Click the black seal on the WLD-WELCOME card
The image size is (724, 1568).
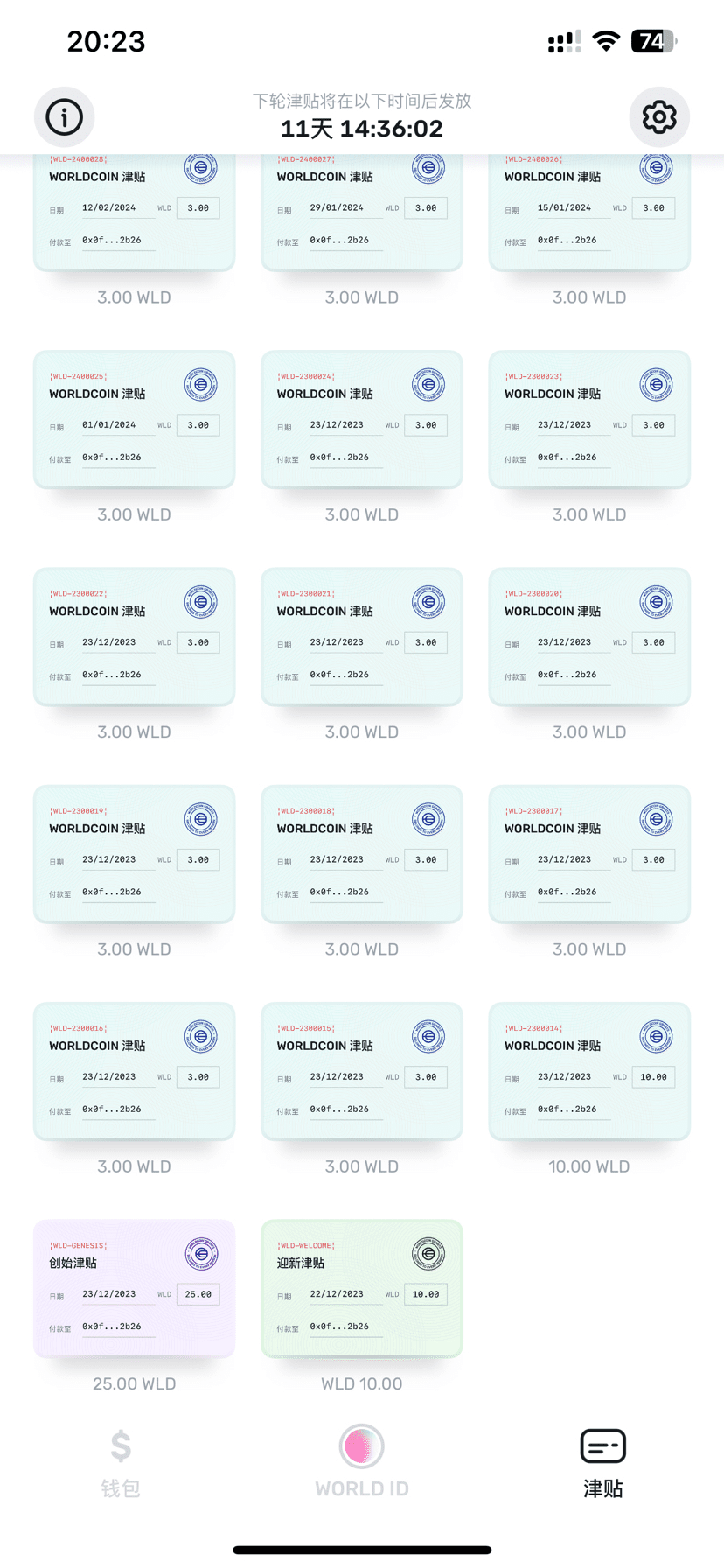(428, 1253)
